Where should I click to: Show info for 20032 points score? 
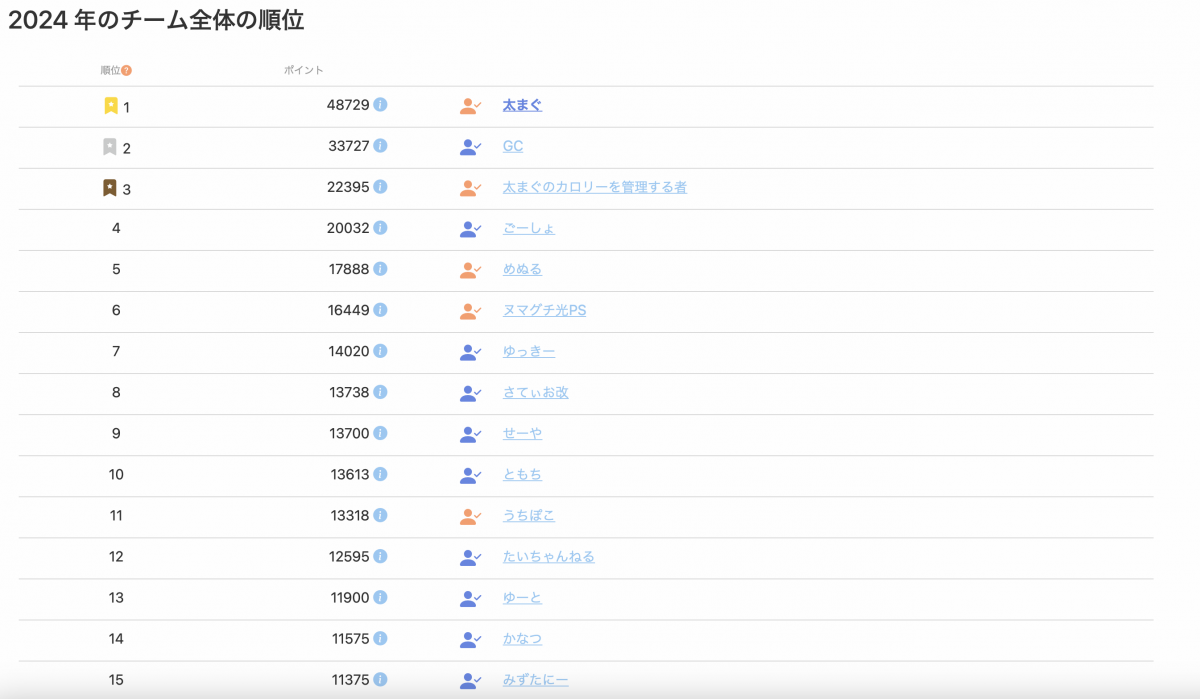tap(381, 228)
